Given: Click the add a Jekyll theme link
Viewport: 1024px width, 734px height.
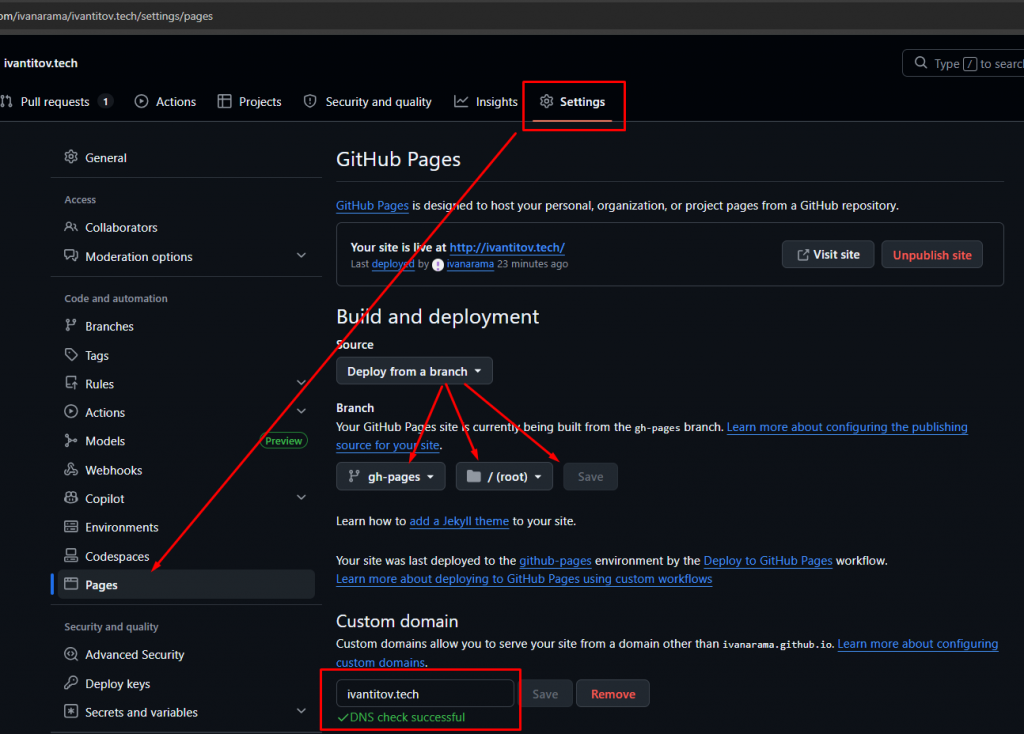Looking at the screenshot, I should tap(459, 521).
